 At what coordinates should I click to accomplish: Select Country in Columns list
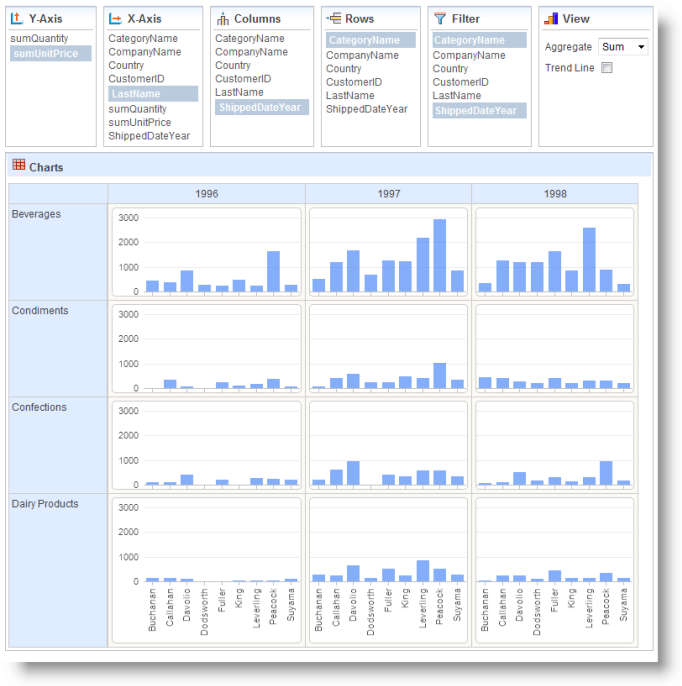click(x=233, y=65)
